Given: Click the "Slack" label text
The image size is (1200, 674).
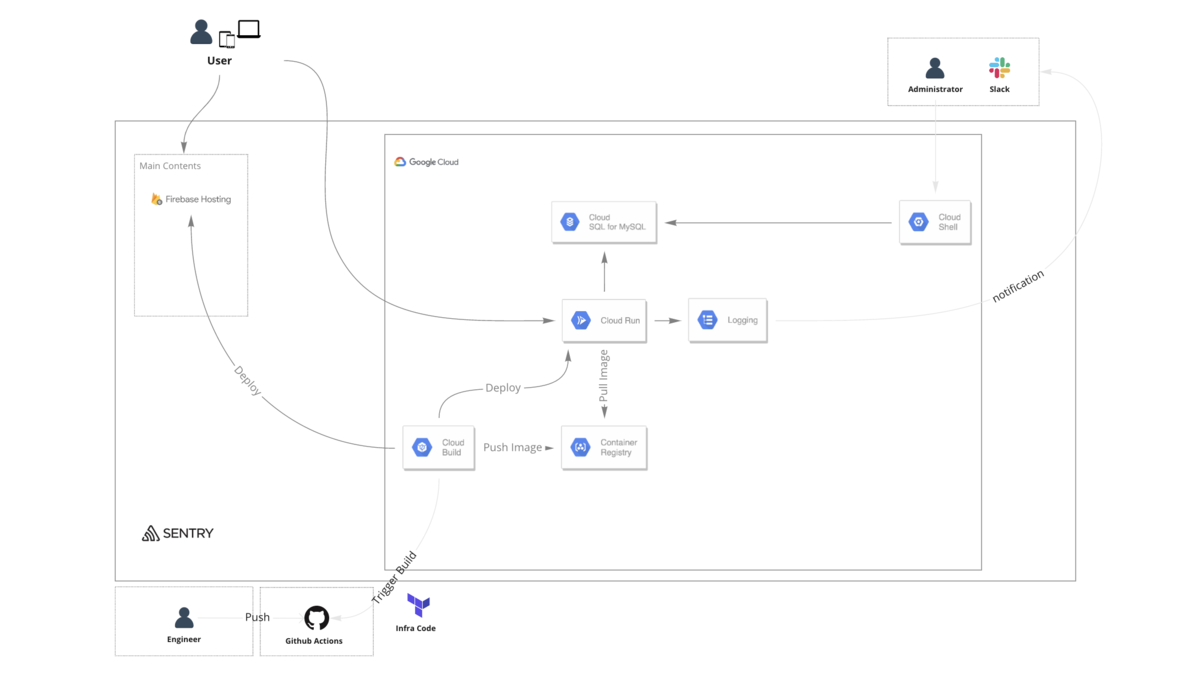Looking at the screenshot, I should point(999,89).
